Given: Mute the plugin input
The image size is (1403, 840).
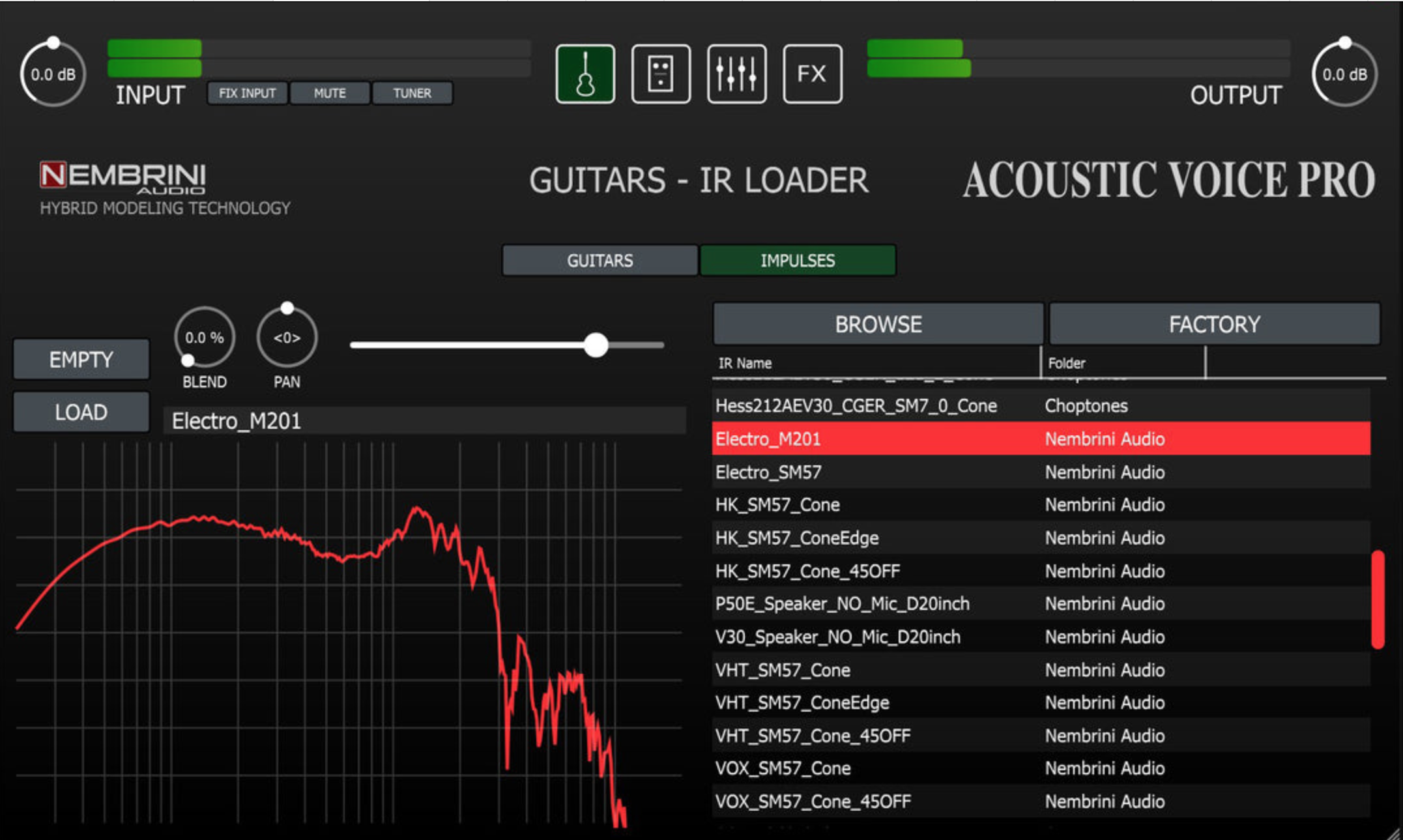Looking at the screenshot, I should click(x=329, y=93).
